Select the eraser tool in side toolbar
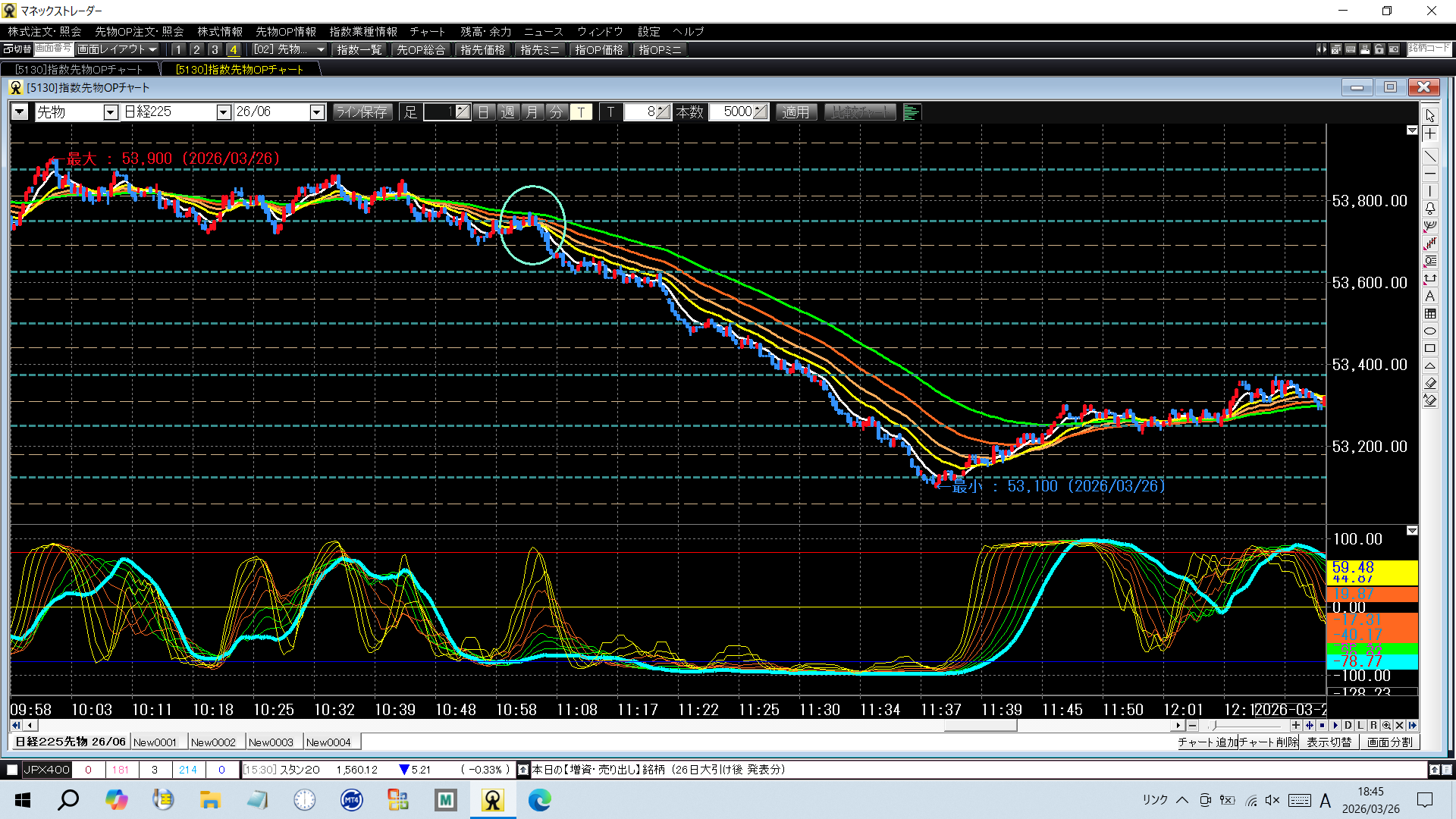 tap(1429, 383)
